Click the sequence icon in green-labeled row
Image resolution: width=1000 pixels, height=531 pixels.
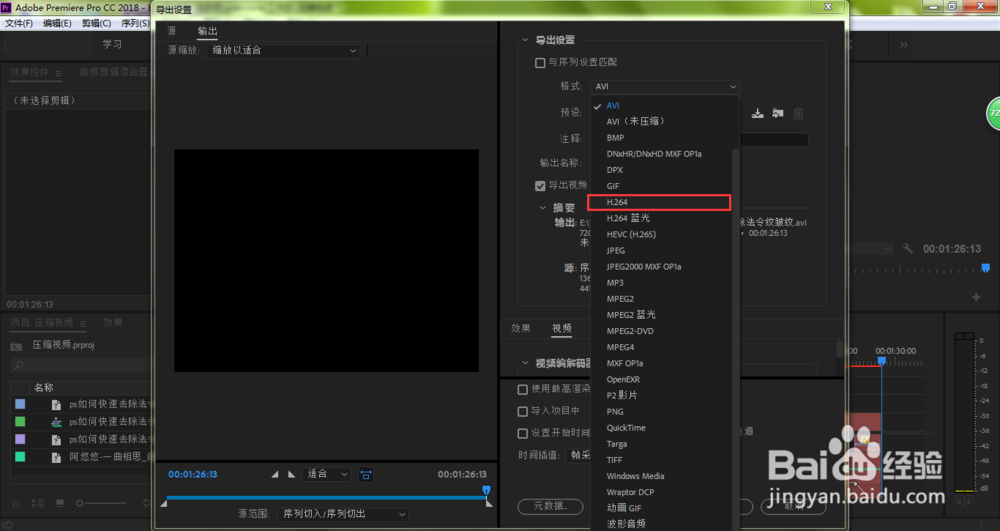pos(56,422)
